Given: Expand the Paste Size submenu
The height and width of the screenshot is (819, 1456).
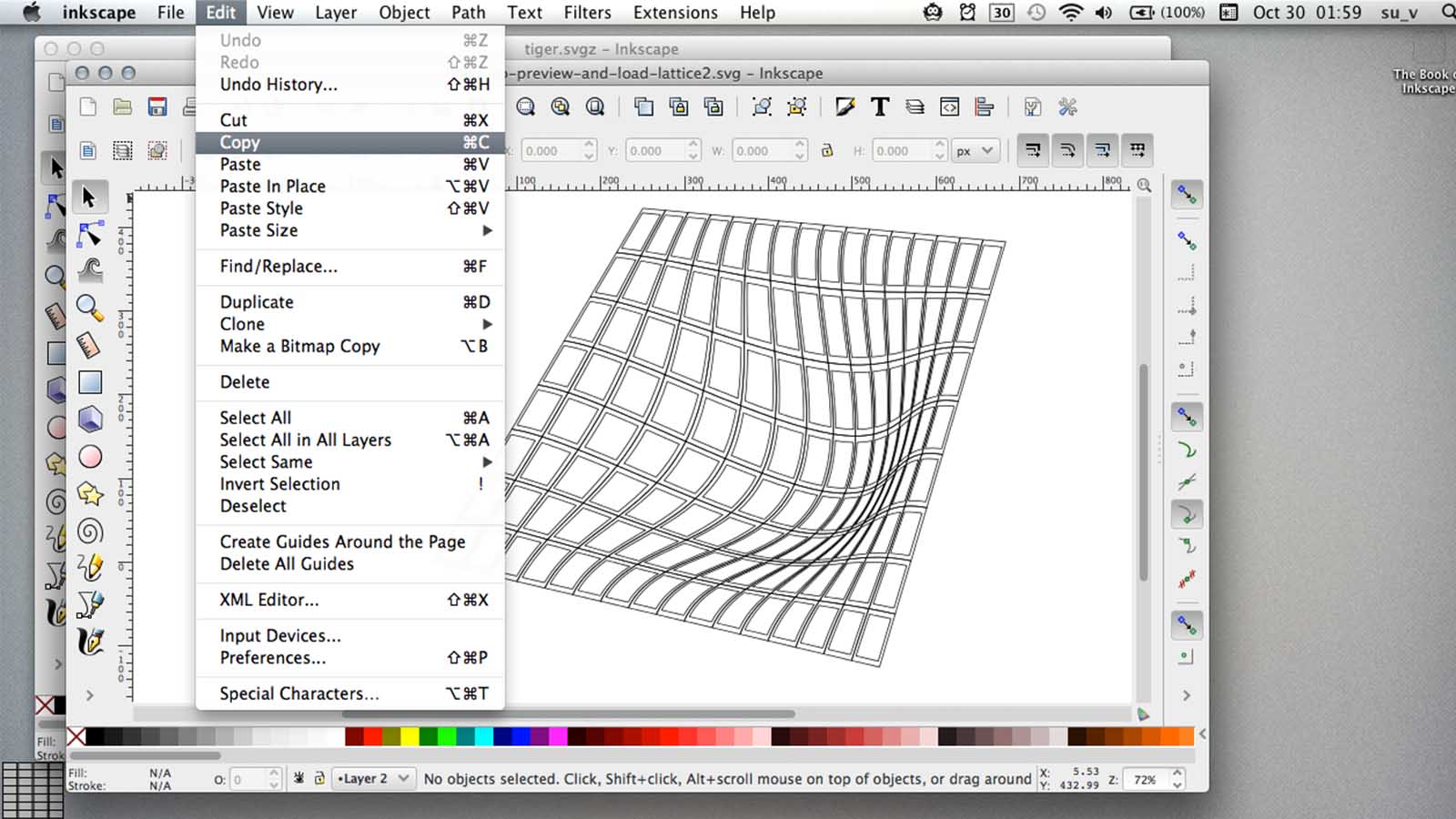Looking at the screenshot, I should coord(350,230).
